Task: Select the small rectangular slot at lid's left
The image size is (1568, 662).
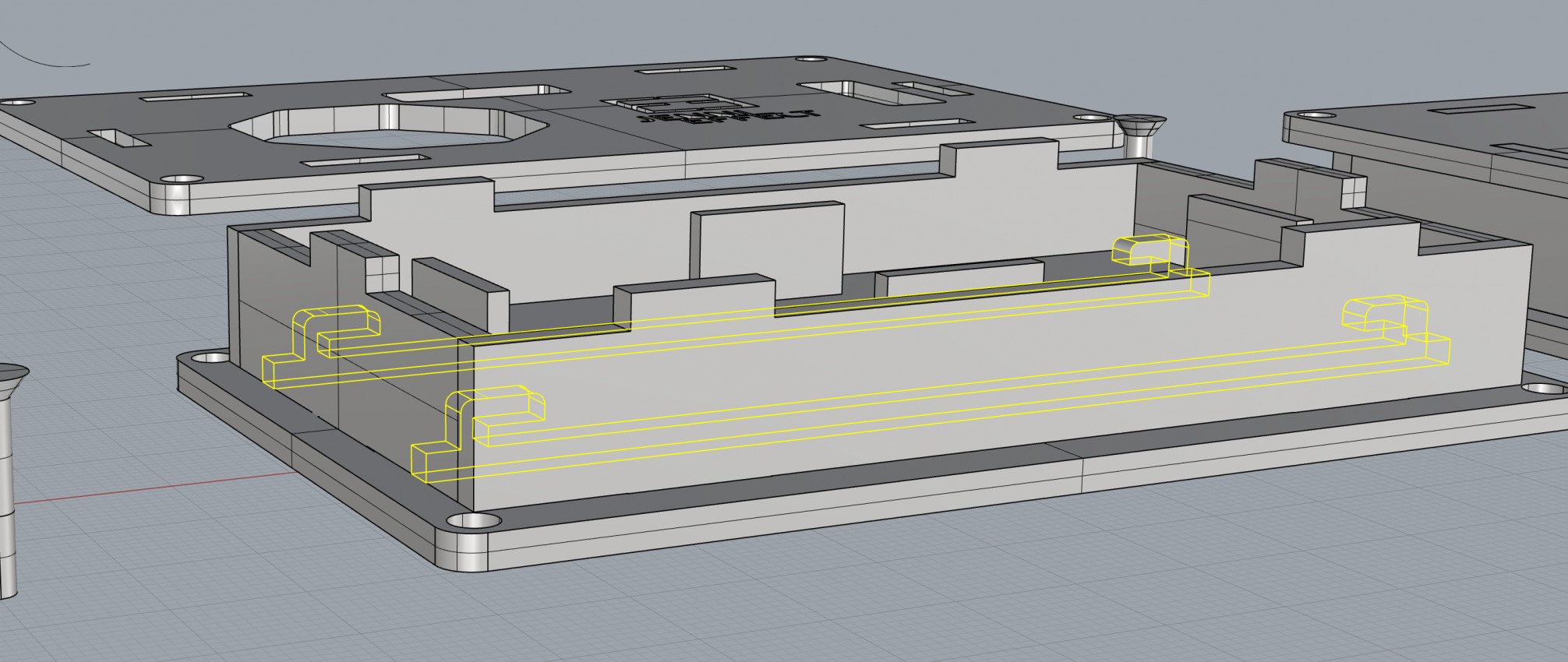Action: 118,139
